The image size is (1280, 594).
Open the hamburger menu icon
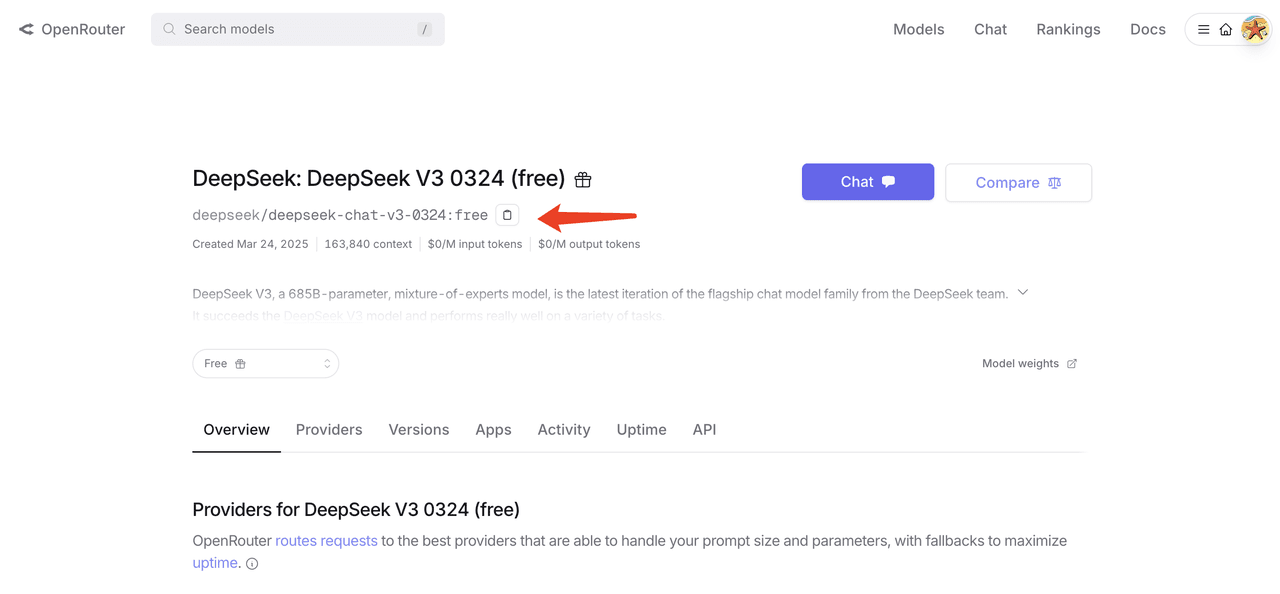(x=1204, y=29)
